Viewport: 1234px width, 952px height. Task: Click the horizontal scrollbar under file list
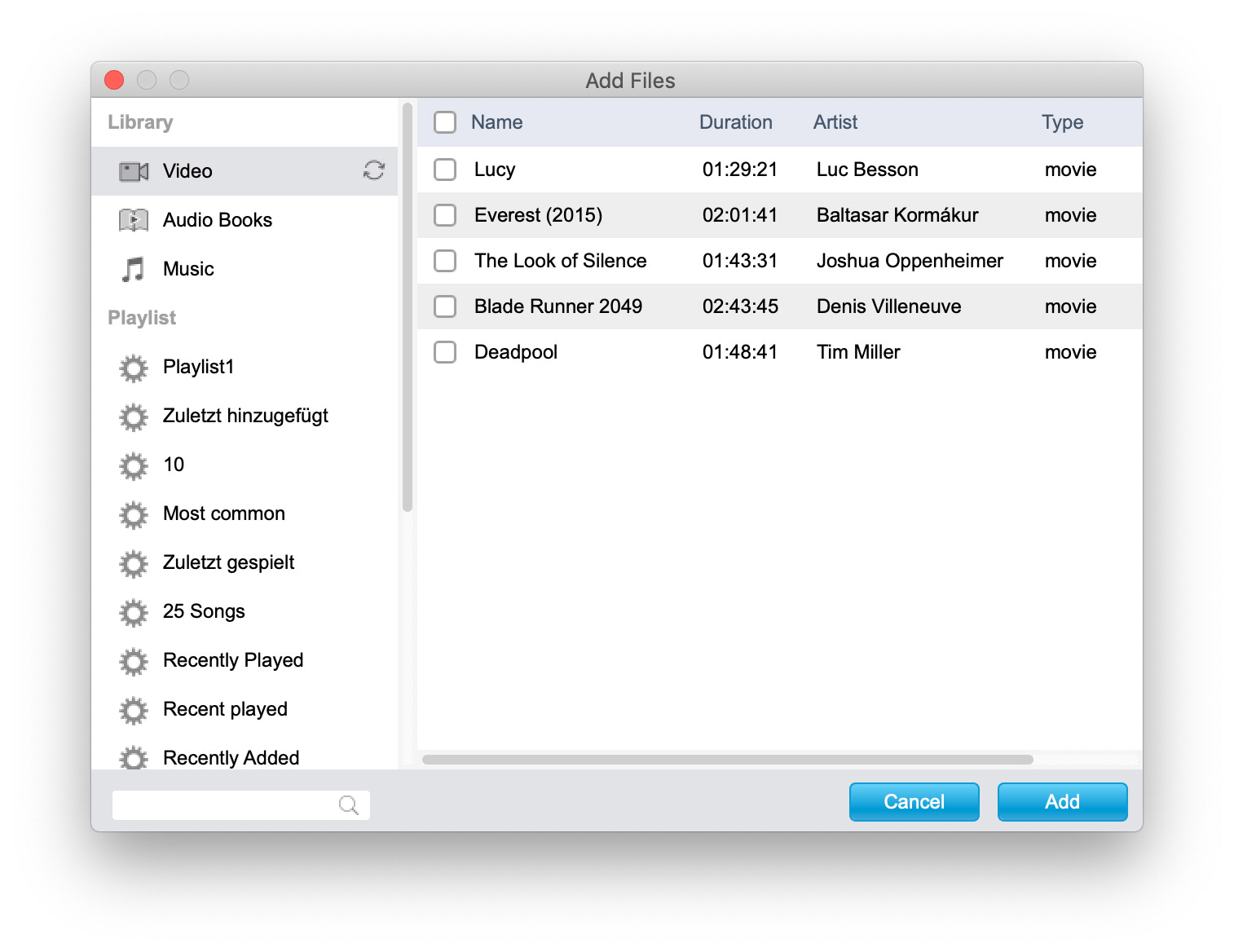727,760
